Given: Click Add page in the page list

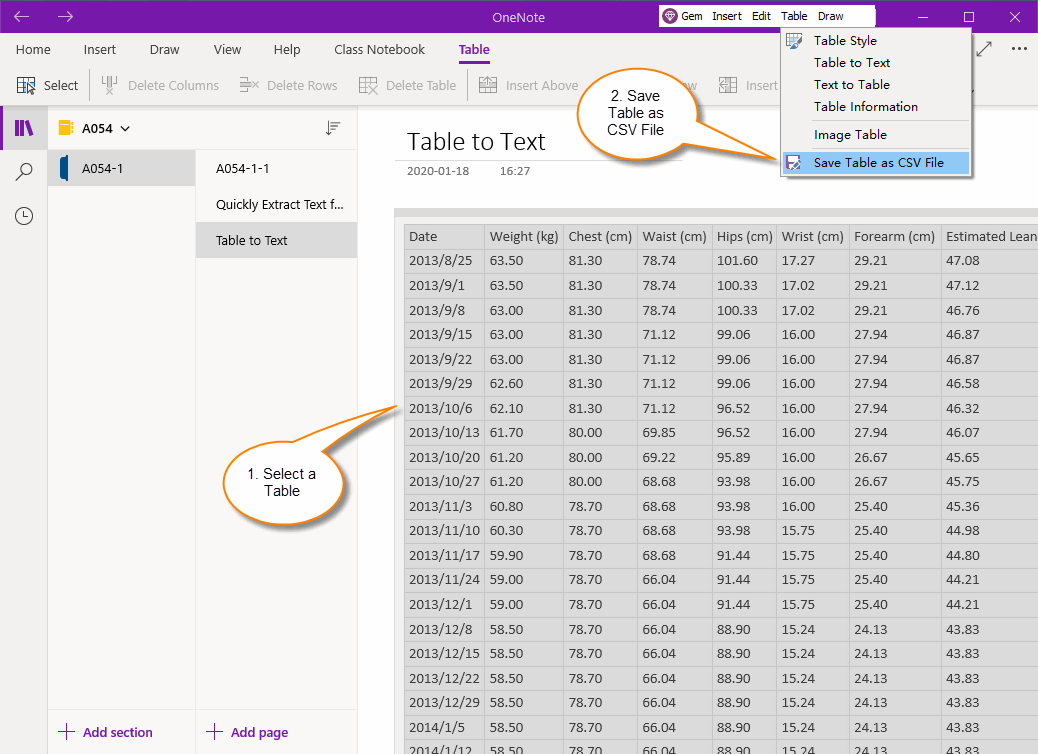Looking at the screenshot, I should 246,732.
